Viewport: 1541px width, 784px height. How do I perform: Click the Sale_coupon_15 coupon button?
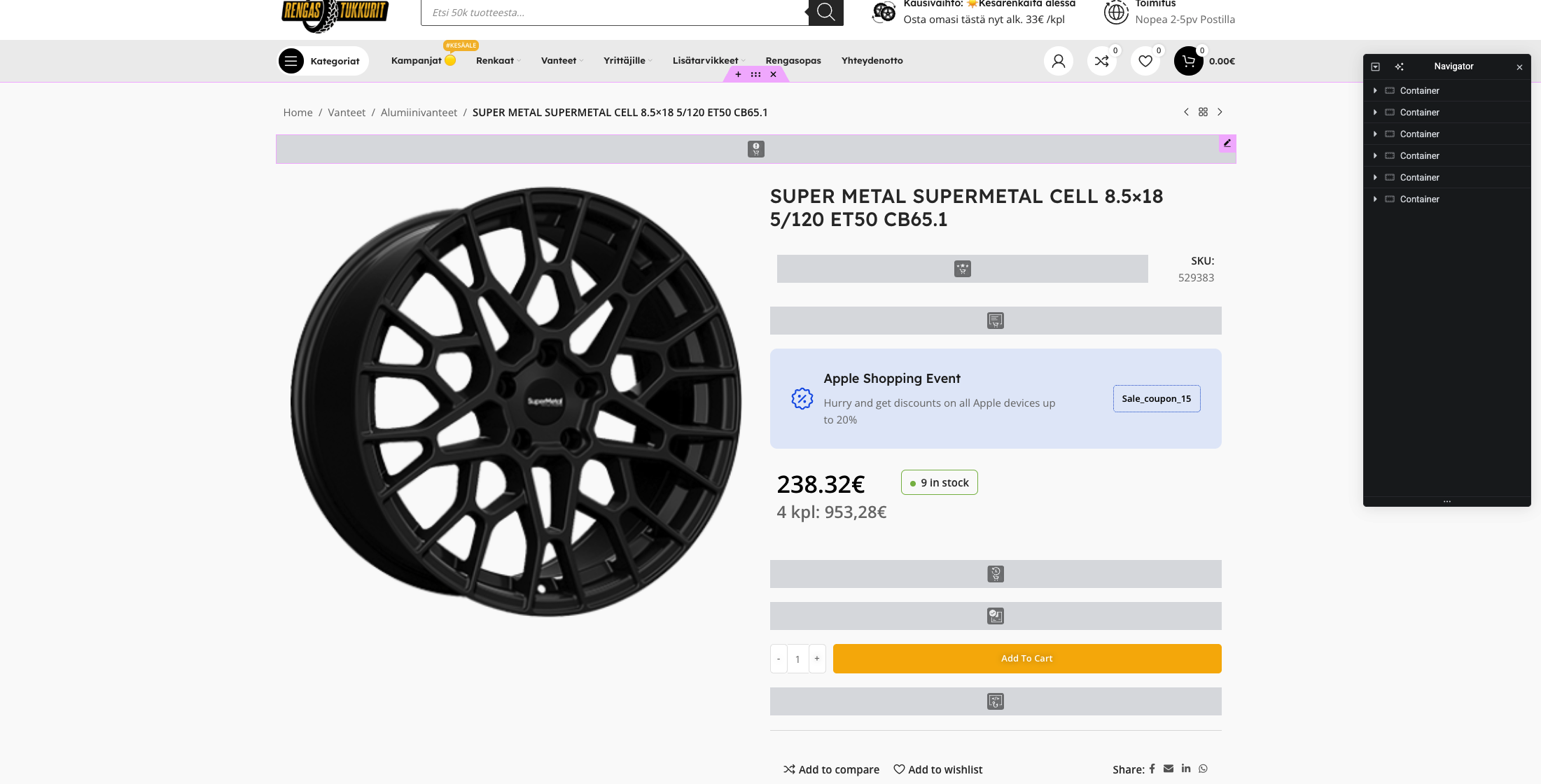(1157, 399)
